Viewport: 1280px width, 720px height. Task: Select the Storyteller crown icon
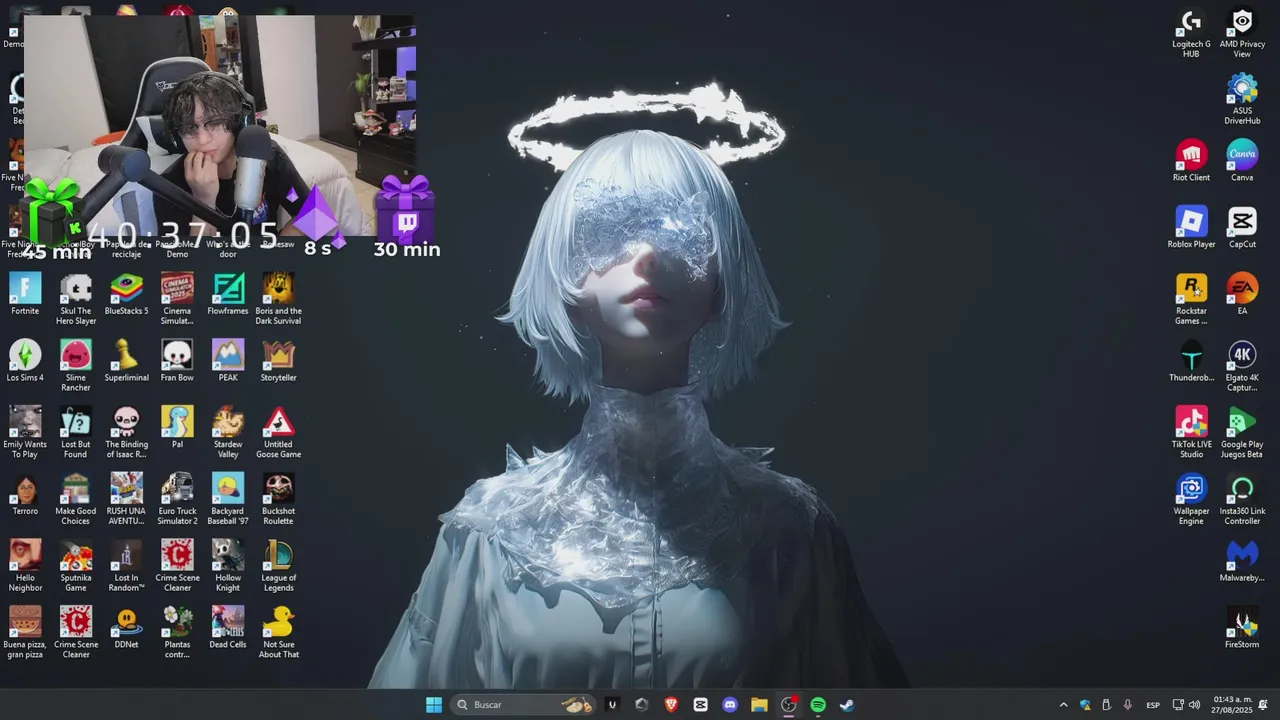(278, 361)
